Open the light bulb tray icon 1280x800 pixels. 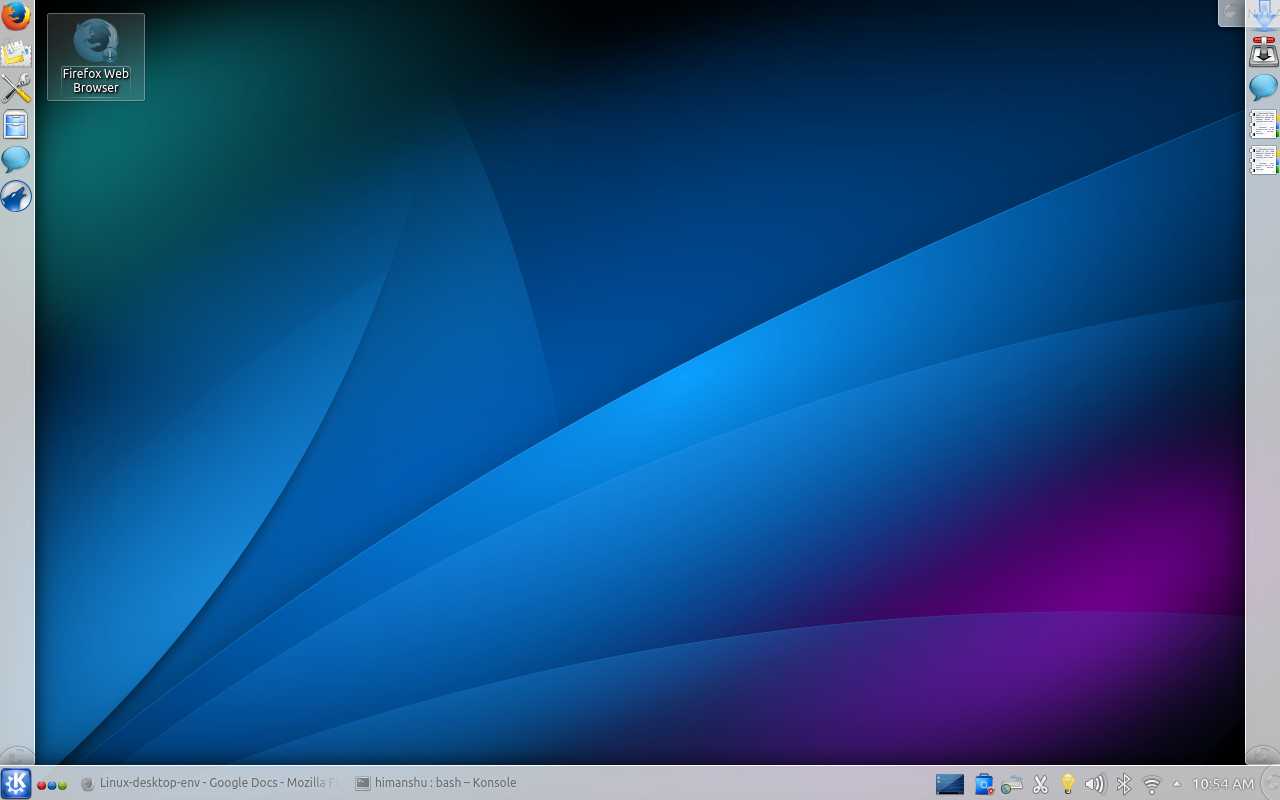click(x=1068, y=784)
